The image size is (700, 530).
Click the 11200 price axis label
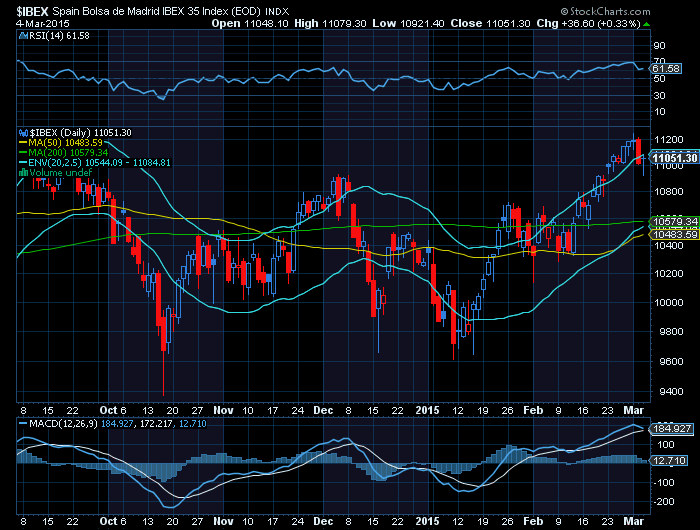668,140
